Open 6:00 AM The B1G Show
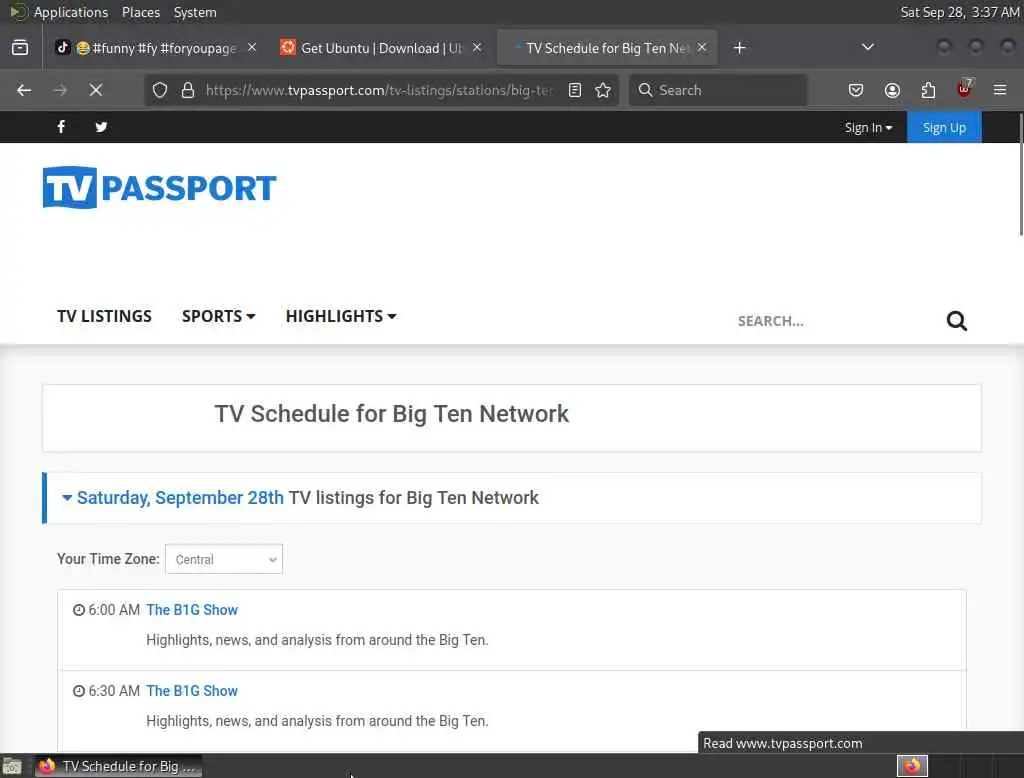Viewport: 1024px width, 778px height. click(x=192, y=609)
